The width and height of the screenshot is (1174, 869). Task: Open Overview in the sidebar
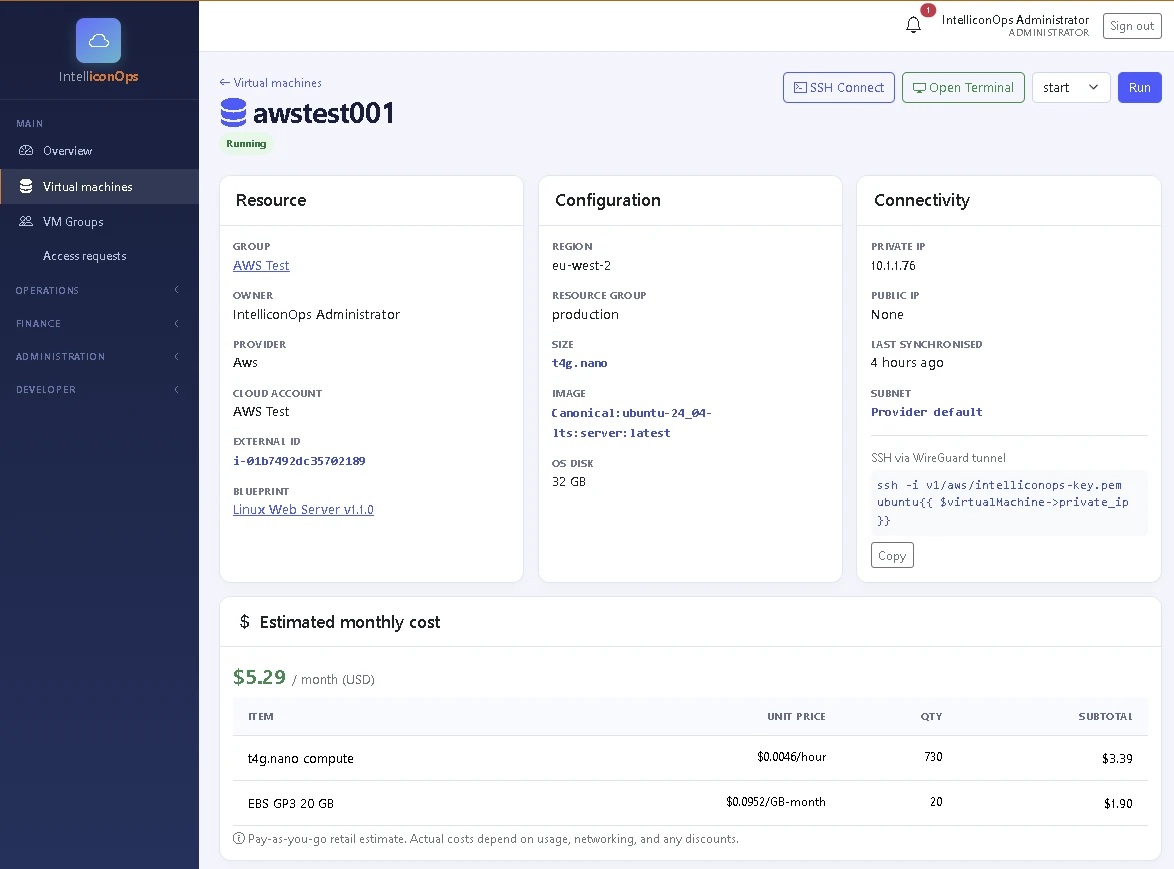pos(99,150)
